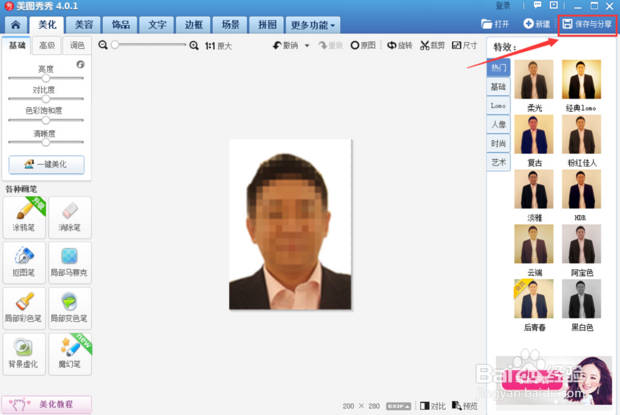Click the 打开 open file button

click(x=495, y=24)
